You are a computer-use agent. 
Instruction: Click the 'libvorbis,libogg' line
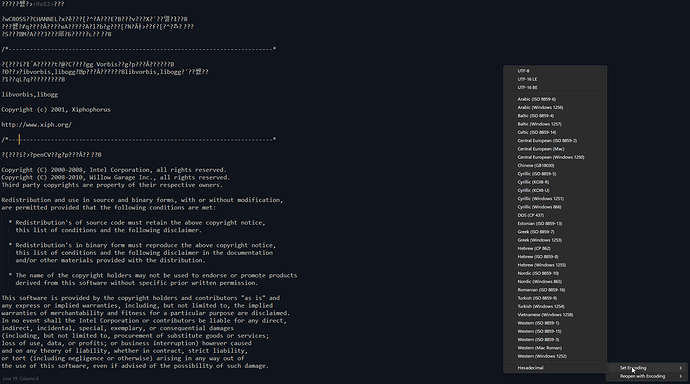pyautogui.click(x=29, y=95)
